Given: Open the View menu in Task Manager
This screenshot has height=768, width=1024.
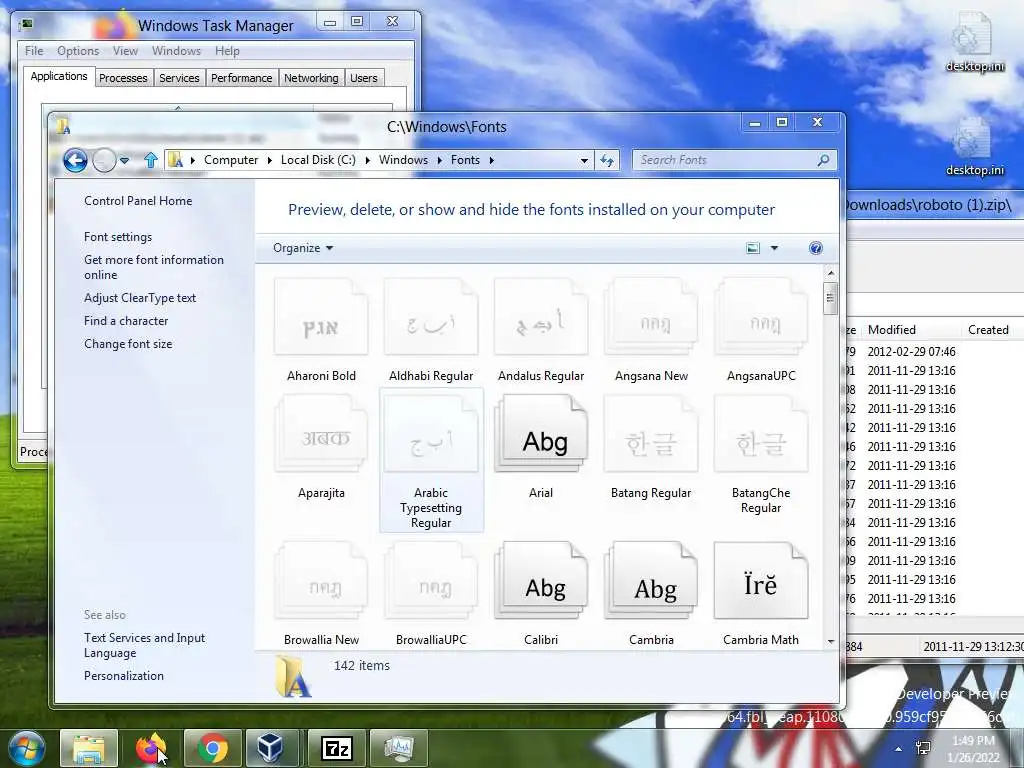Looking at the screenshot, I should (125, 51).
